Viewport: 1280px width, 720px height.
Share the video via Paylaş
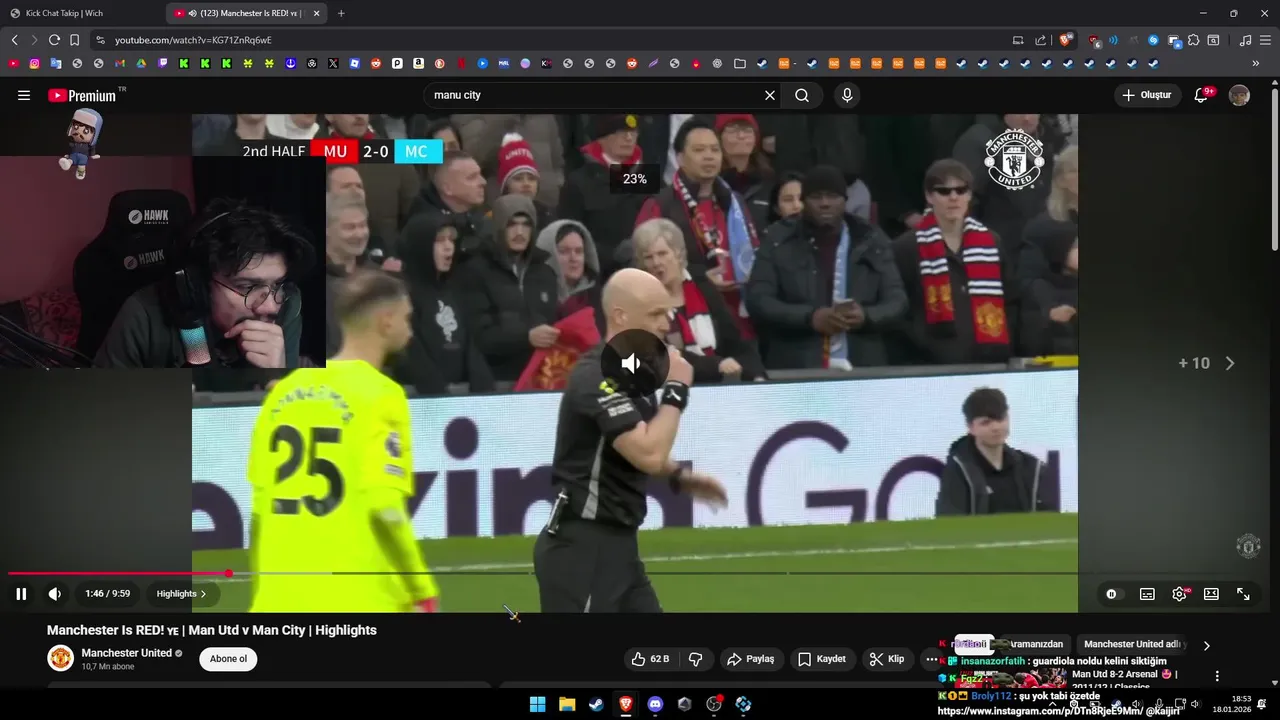pos(751,659)
